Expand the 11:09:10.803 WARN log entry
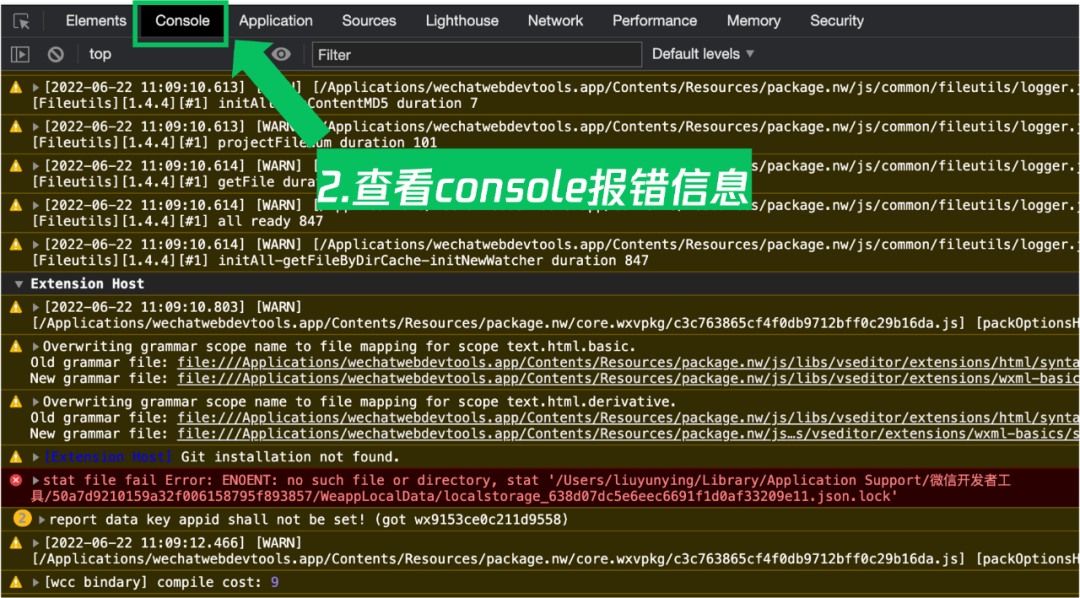1080x598 pixels. click(37, 307)
